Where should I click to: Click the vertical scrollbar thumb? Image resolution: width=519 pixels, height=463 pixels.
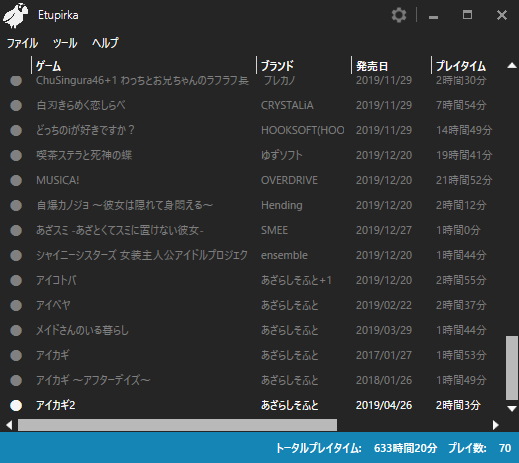[x=512, y=368]
